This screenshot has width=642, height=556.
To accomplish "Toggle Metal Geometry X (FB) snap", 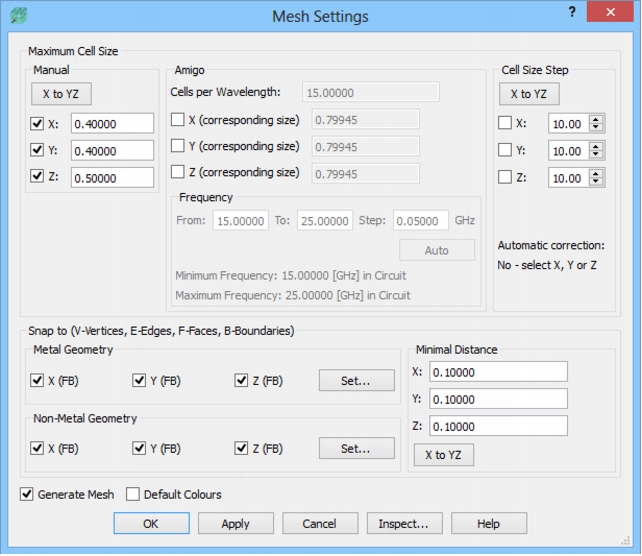I will pyautogui.click(x=37, y=380).
